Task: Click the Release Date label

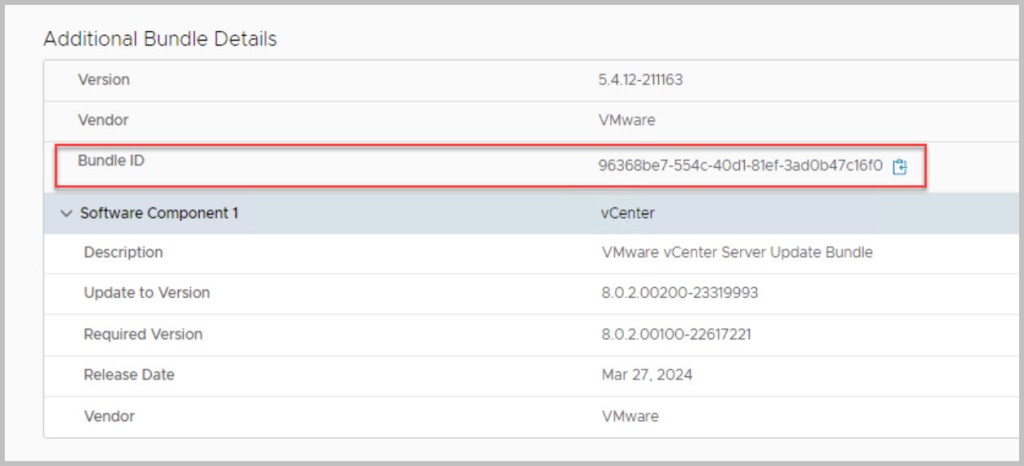Action: coord(129,375)
